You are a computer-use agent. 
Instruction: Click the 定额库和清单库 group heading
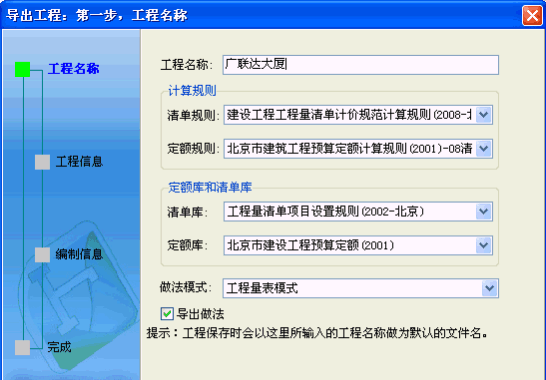coord(210,187)
